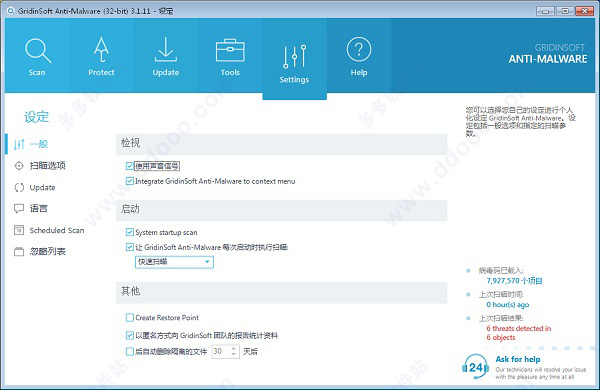Click the 上次扫瞄结果 label
Viewport: 600px width, 390px height.
pyautogui.click(x=501, y=318)
